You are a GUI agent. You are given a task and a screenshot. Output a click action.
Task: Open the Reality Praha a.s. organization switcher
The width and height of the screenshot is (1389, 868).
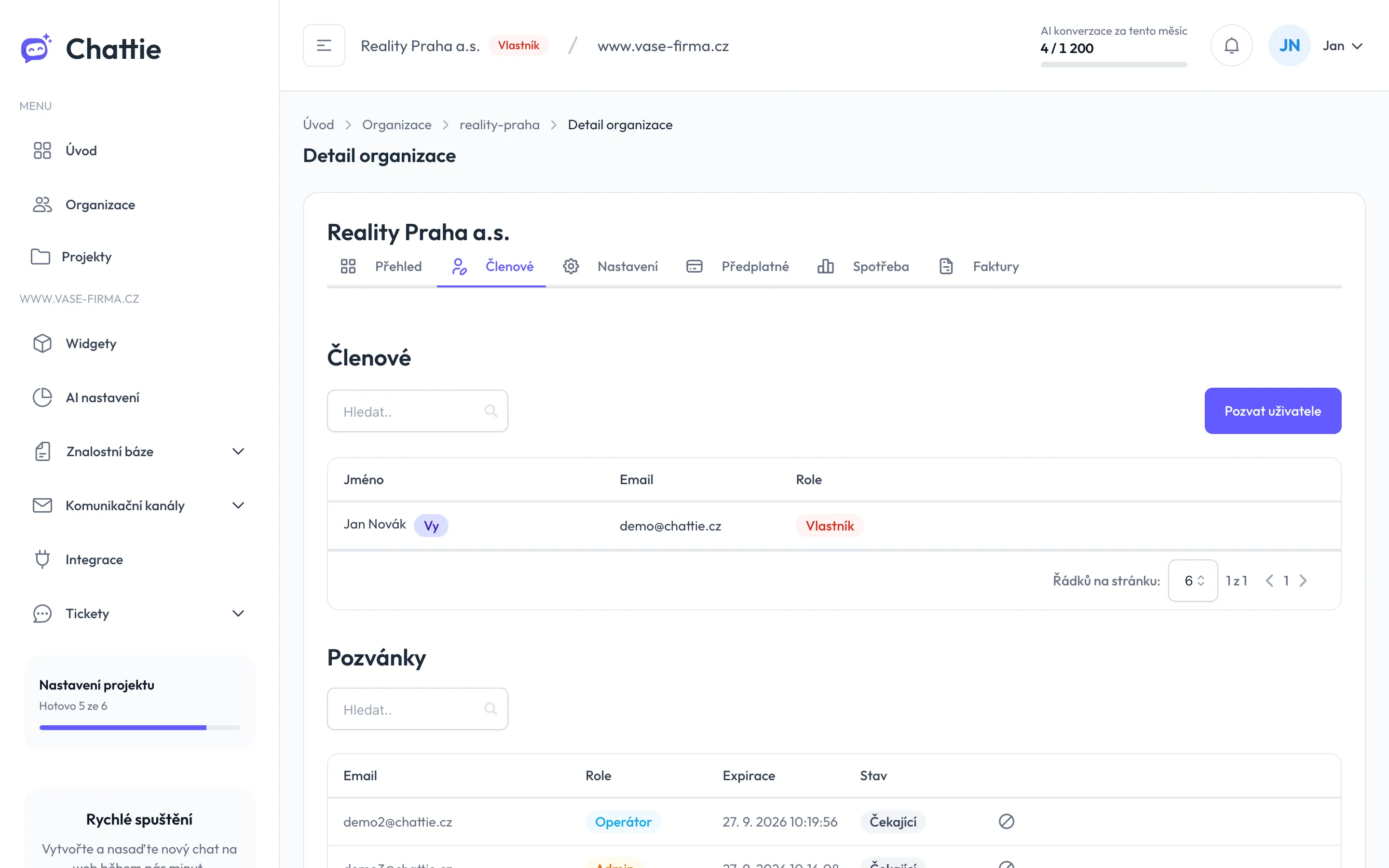click(420, 46)
